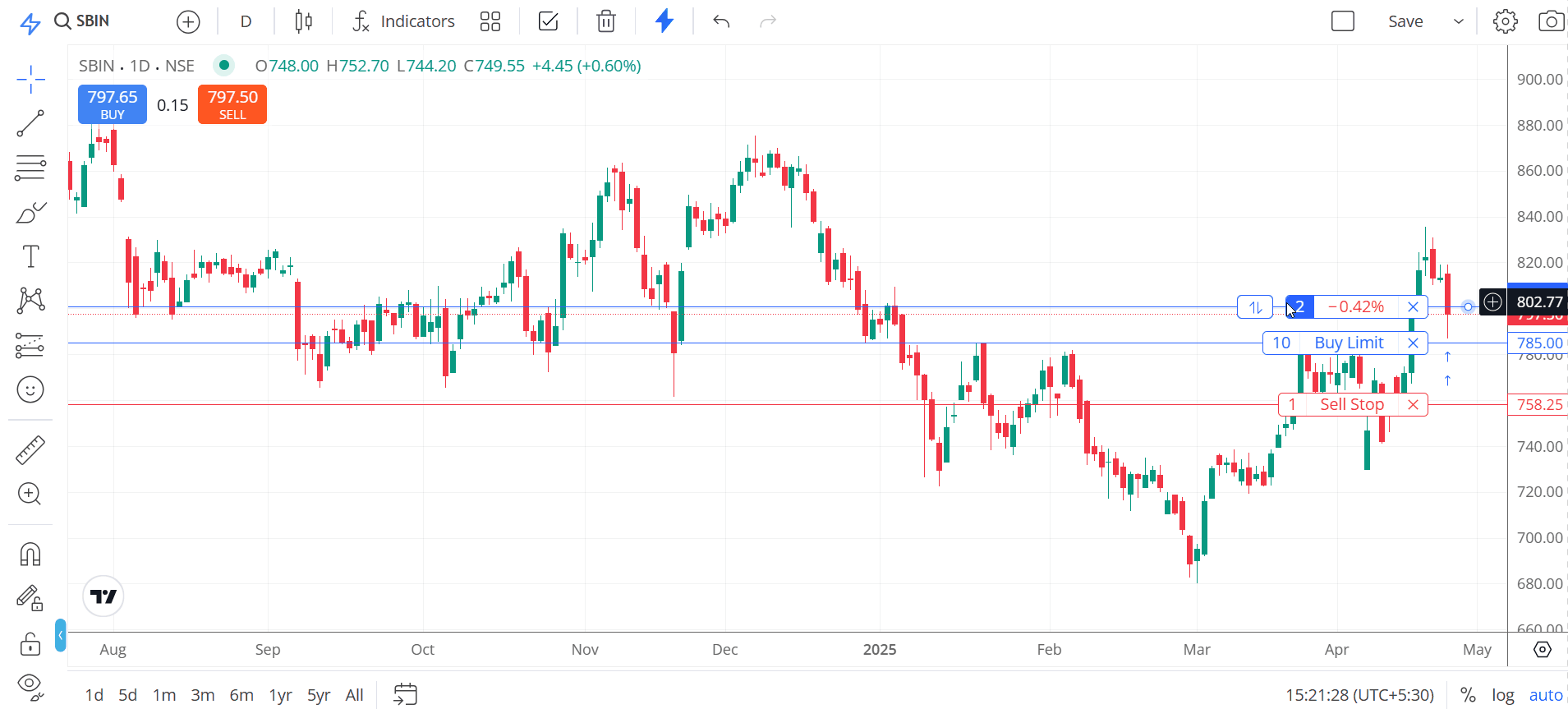Set the range to 1m
1568x709 pixels.
[164, 695]
